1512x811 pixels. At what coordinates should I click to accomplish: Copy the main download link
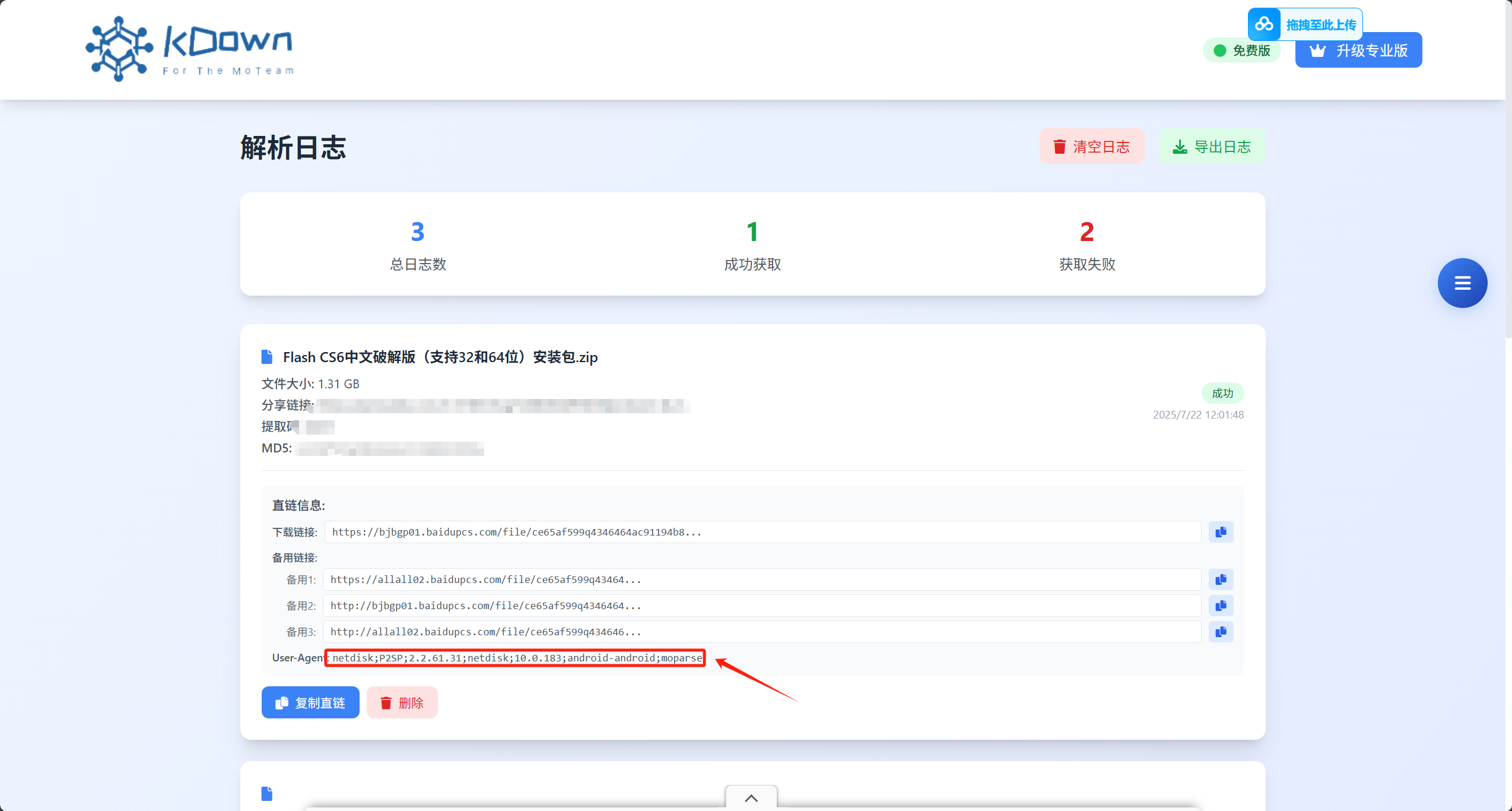1221,532
